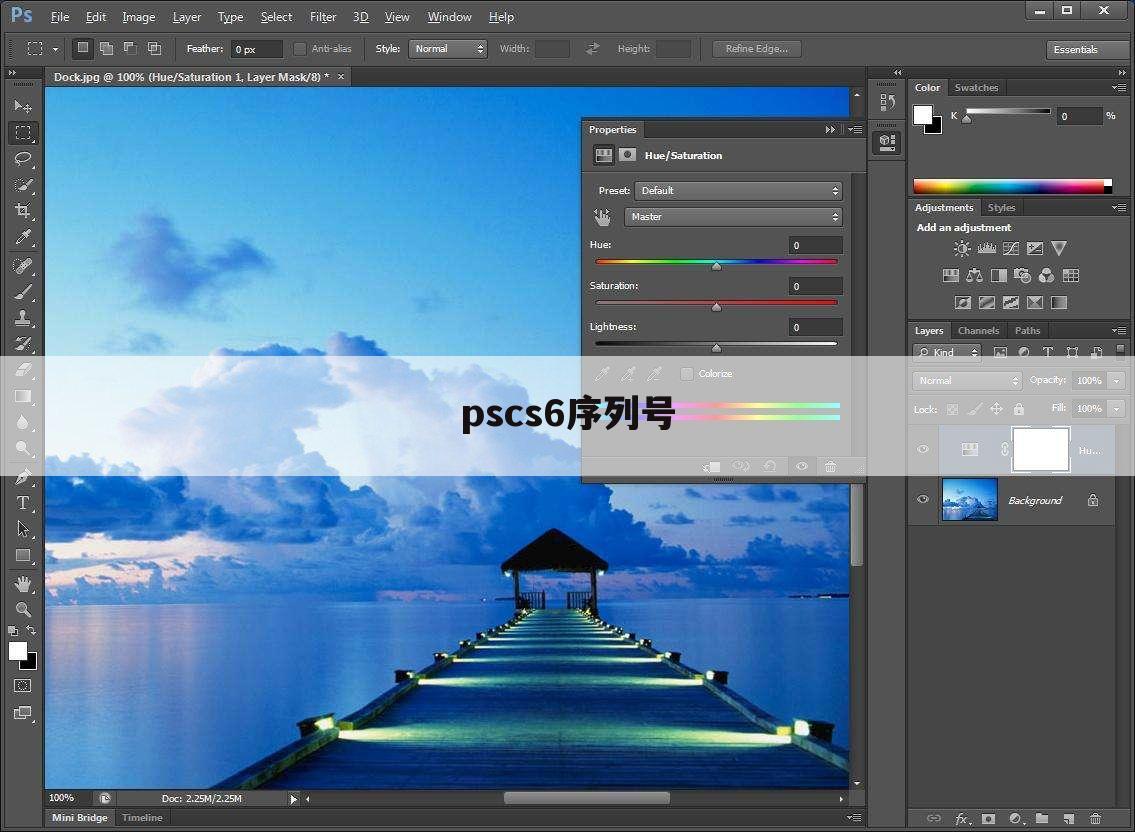The height and width of the screenshot is (832, 1135).
Task: Select the Lasso tool
Action: click(x=23, y=159)
